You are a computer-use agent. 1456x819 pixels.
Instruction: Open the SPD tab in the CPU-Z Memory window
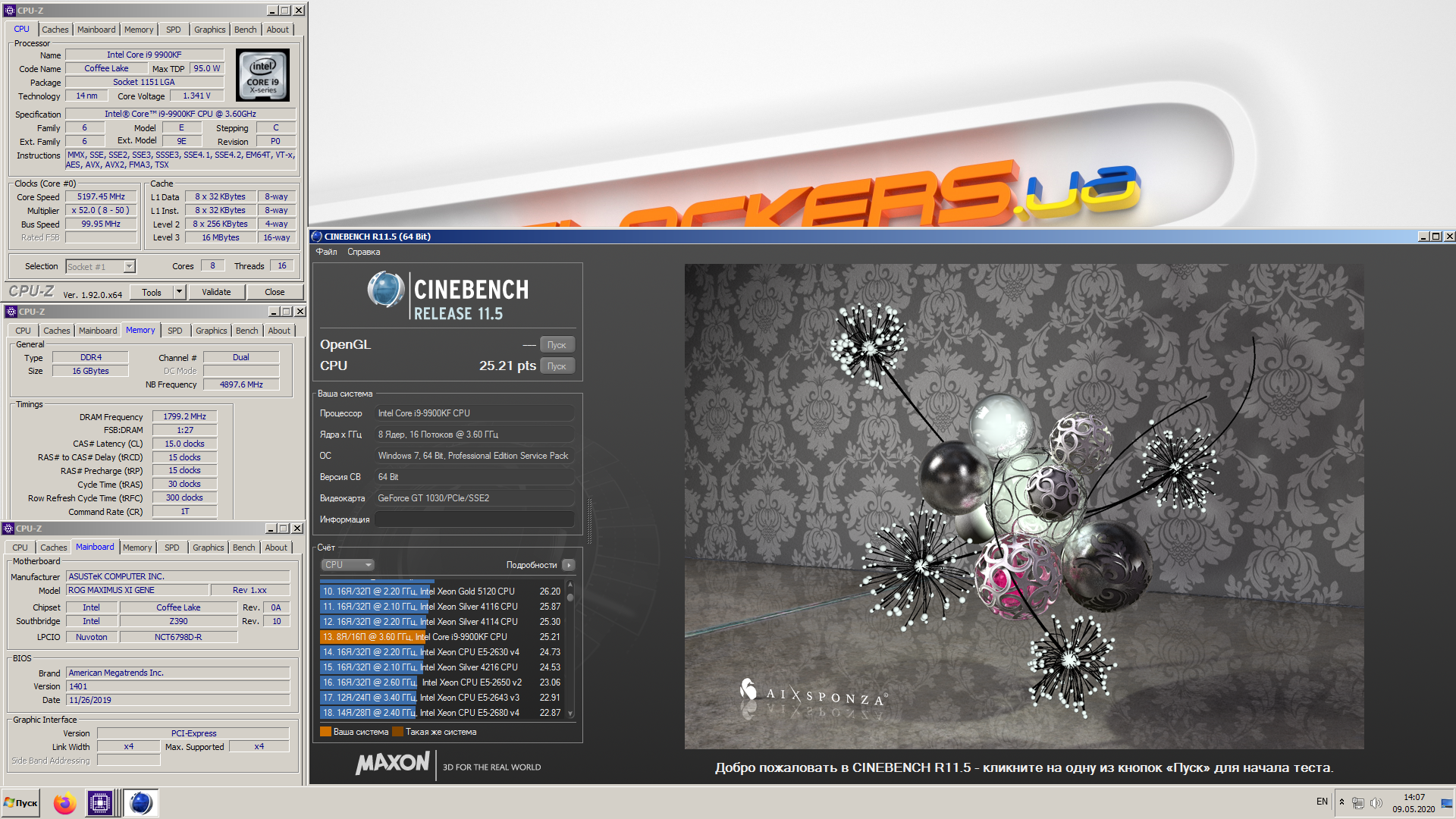pos(175,331)
